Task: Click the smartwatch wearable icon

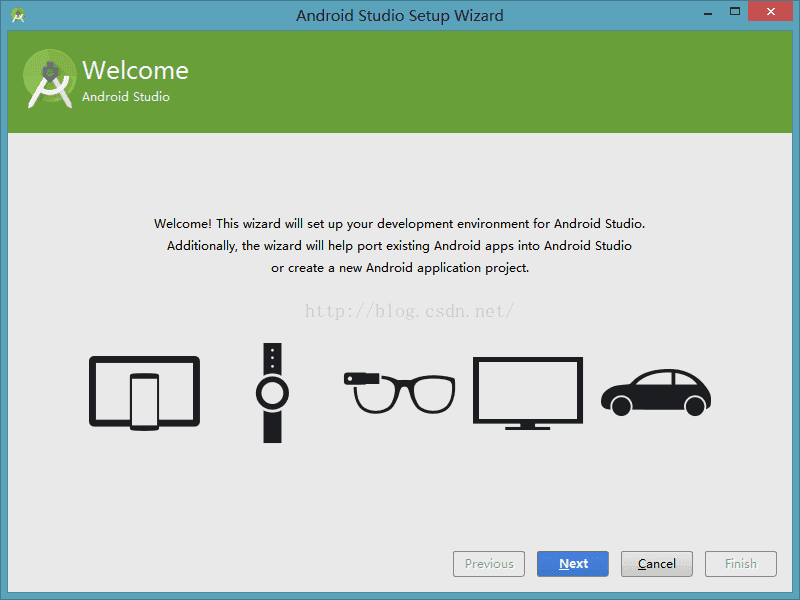Action: (x=272, y=393)
